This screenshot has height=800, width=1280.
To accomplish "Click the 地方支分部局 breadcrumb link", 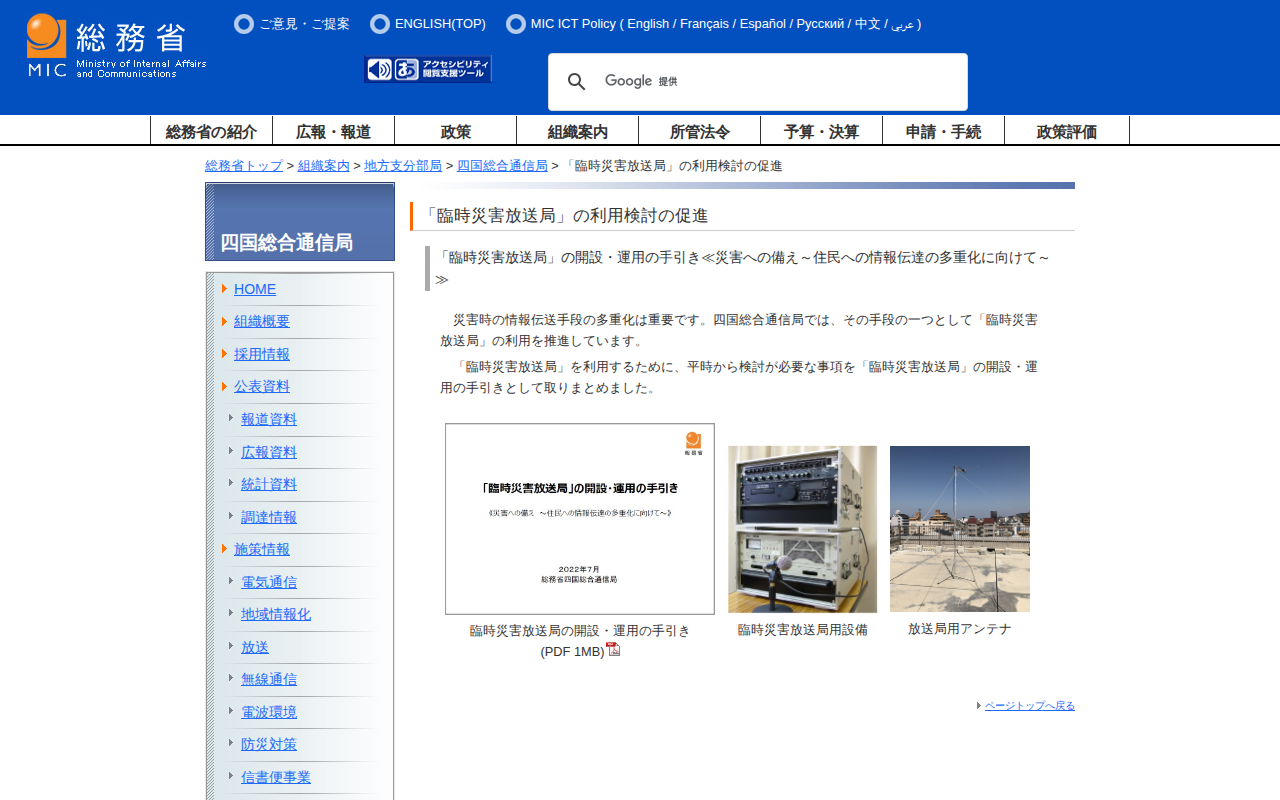I will point(403,166).
